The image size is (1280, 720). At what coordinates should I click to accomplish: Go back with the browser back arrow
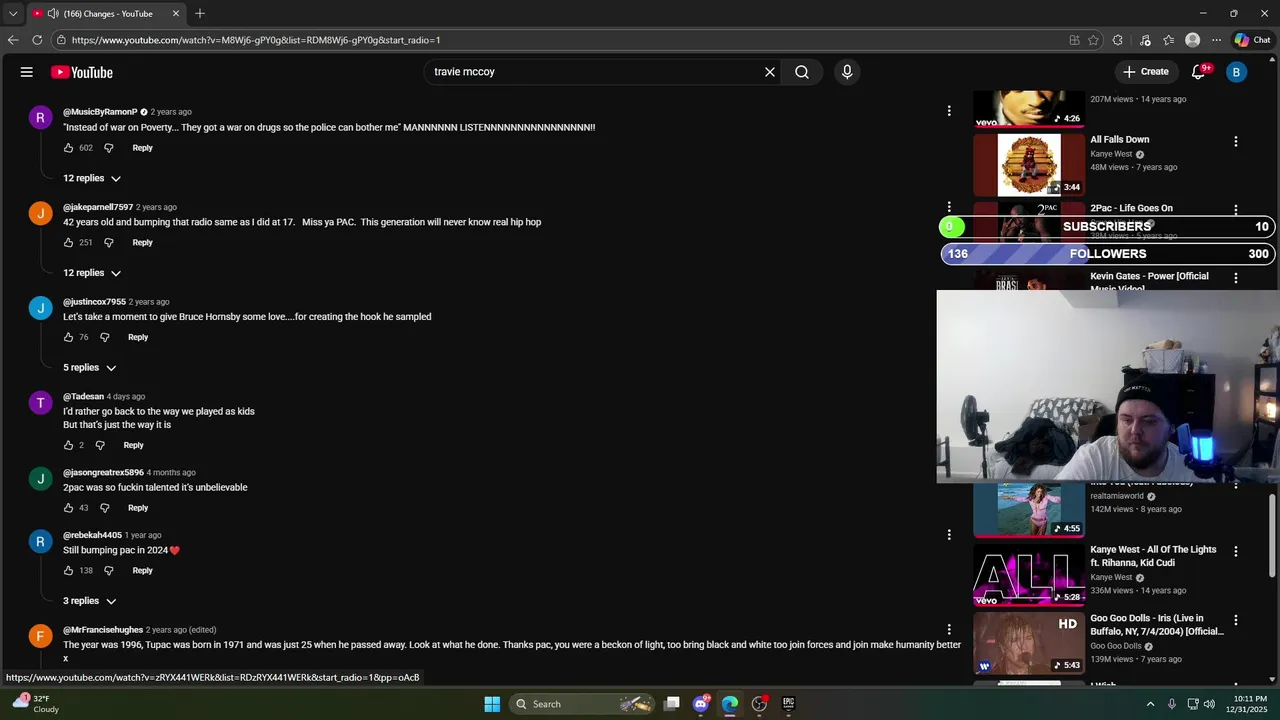click(13, 40)
